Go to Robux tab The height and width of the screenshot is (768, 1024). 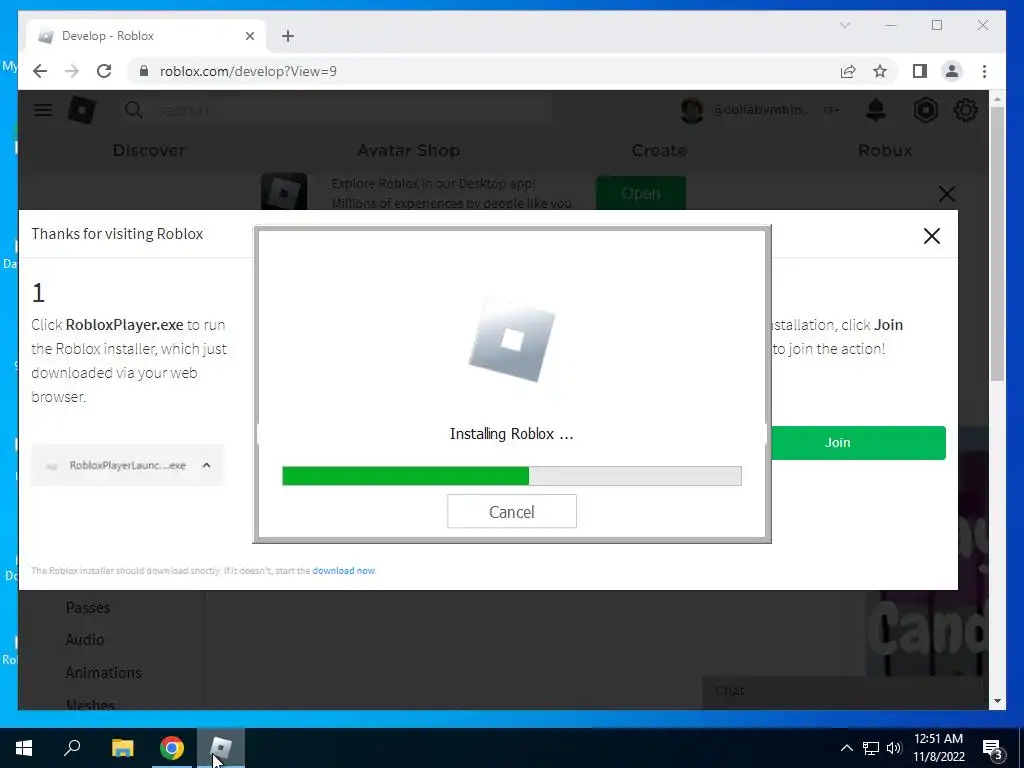(x=884, y=150)
